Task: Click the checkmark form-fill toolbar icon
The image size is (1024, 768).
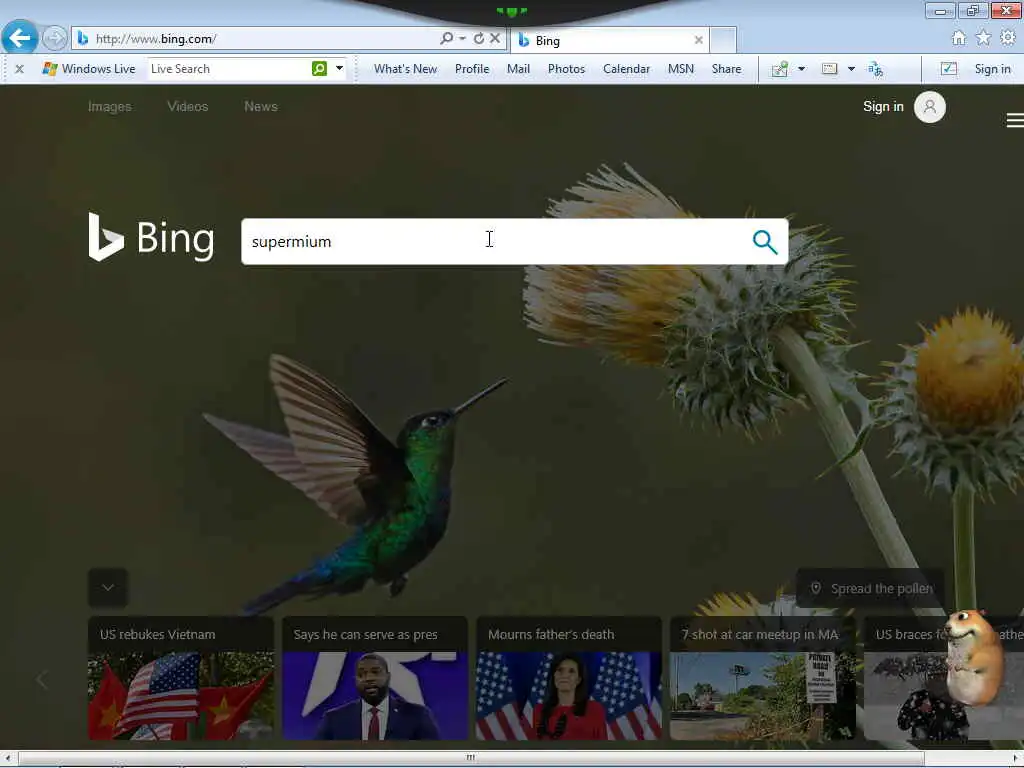Action: (x=948, y=69)
